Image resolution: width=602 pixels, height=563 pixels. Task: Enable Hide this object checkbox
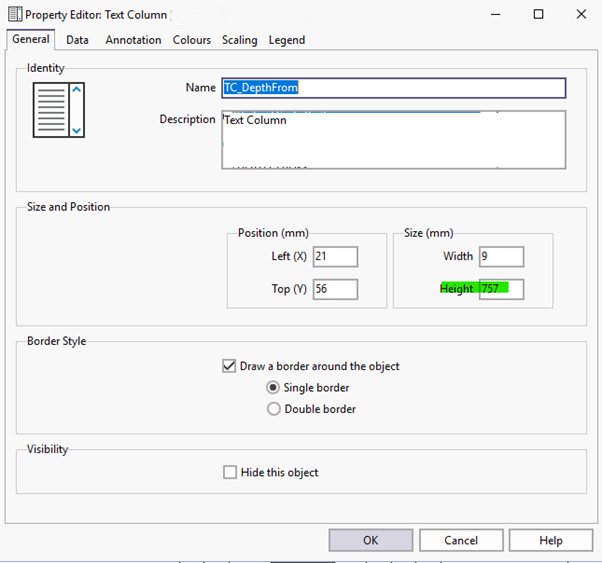click(231, 472)
